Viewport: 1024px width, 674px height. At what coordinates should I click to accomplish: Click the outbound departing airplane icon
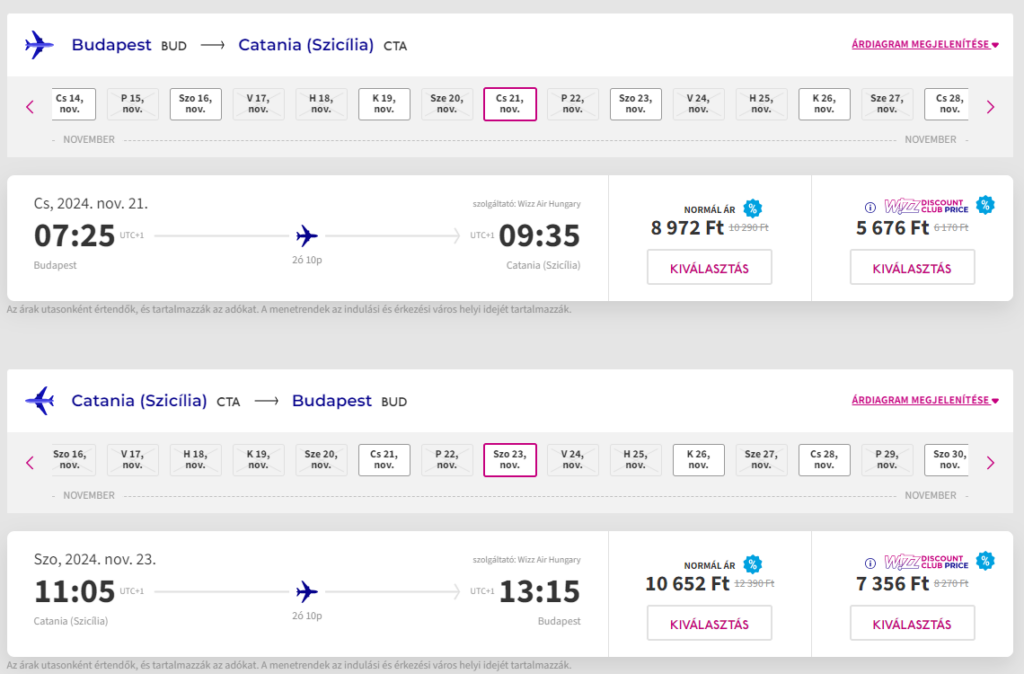(39, 45)
